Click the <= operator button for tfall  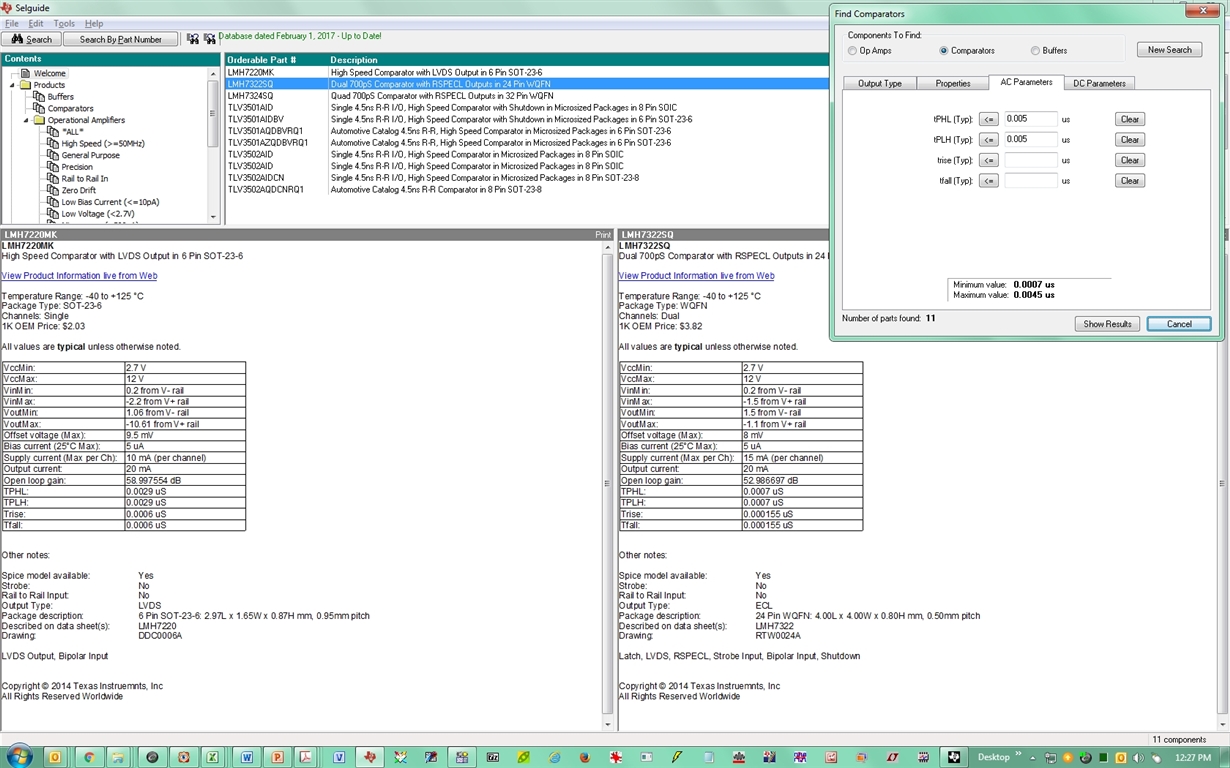pos(988,181)
